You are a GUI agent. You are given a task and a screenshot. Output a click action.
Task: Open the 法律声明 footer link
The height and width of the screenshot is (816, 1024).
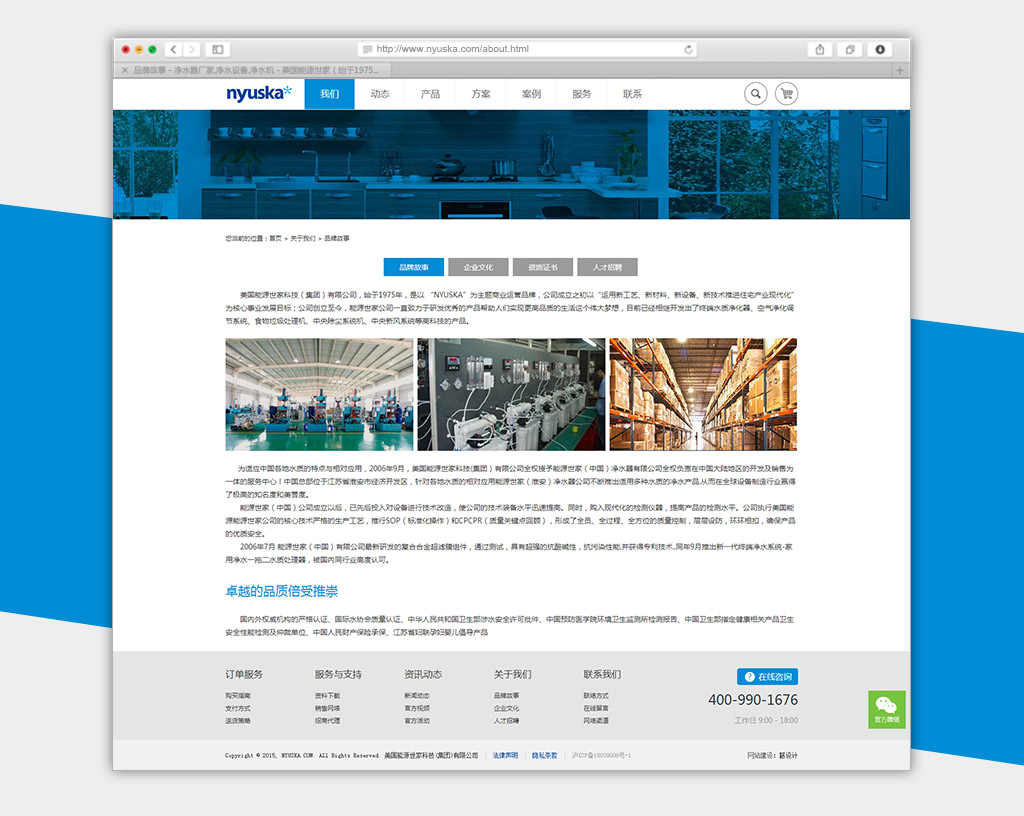click(505, 755)
